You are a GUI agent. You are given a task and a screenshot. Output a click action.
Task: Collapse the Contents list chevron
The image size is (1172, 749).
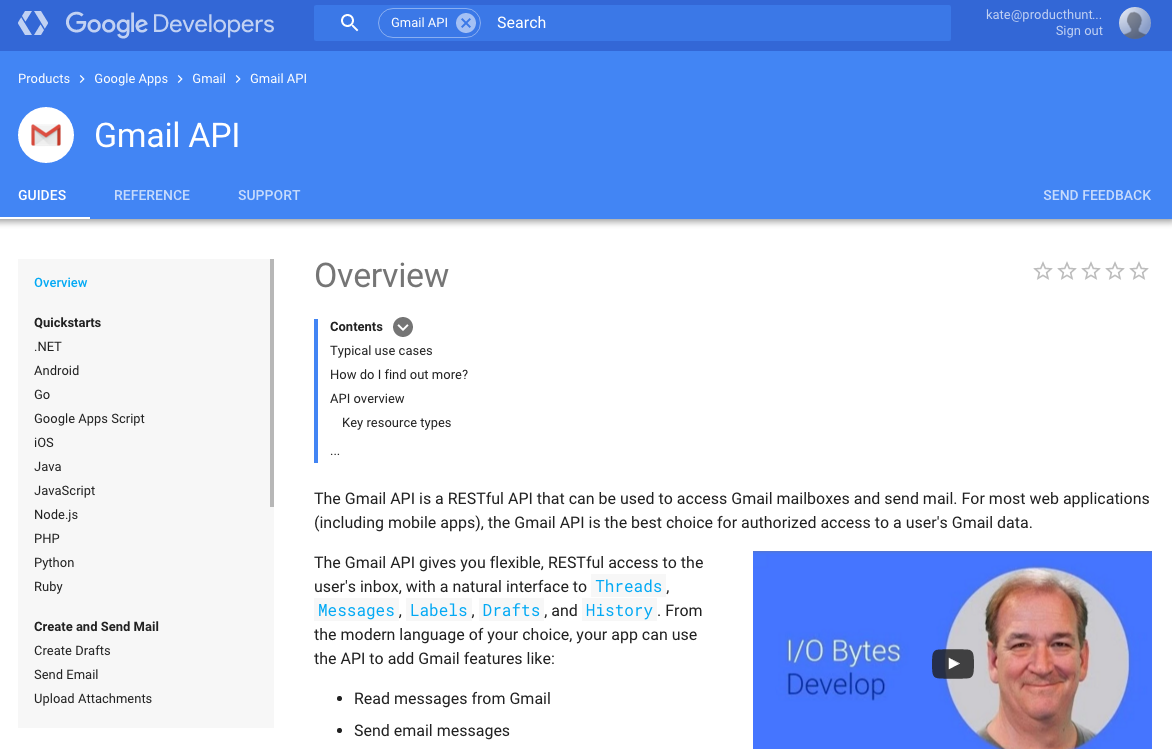[403, 327]
